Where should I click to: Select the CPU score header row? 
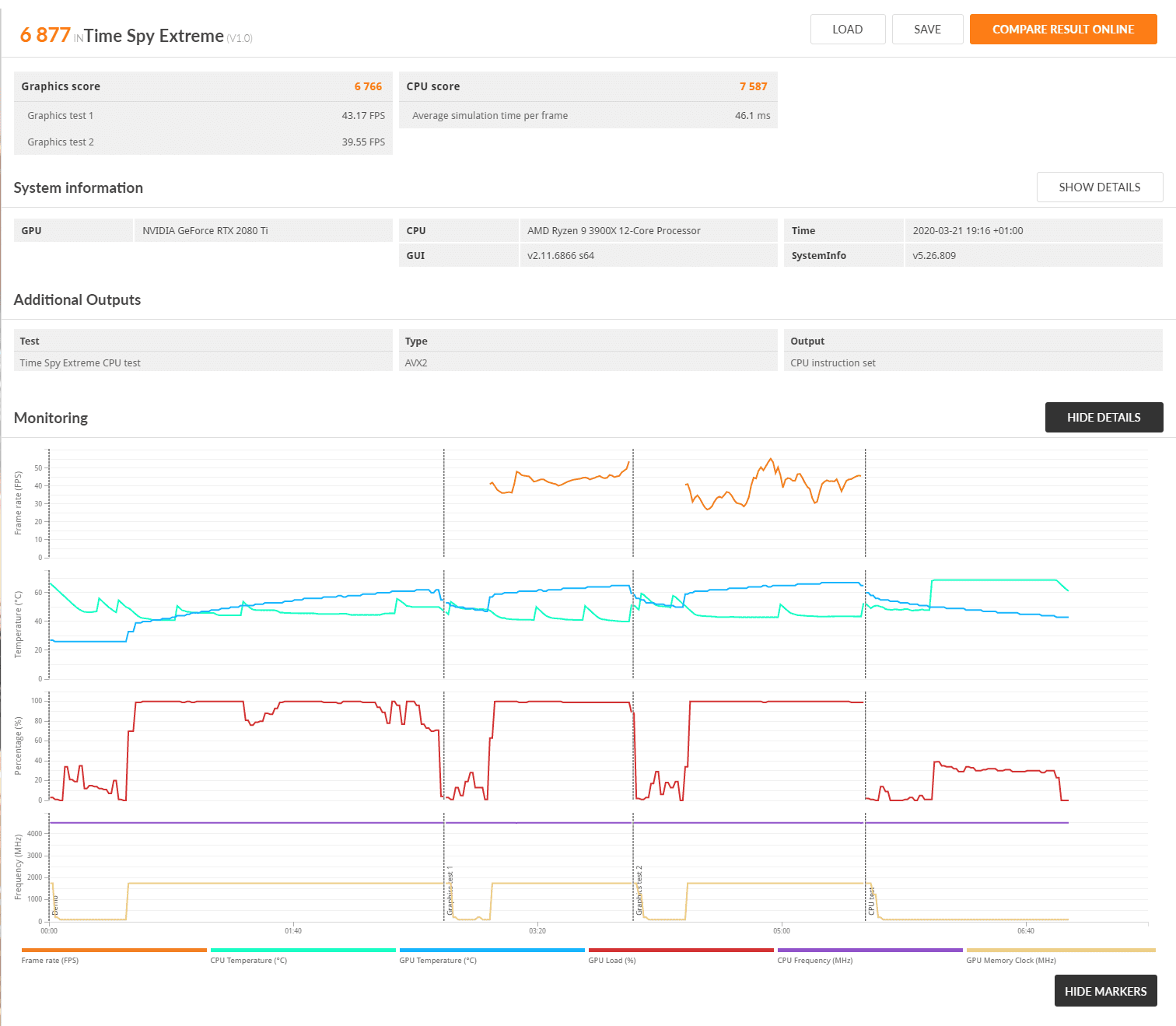click(x=587, y=86)
